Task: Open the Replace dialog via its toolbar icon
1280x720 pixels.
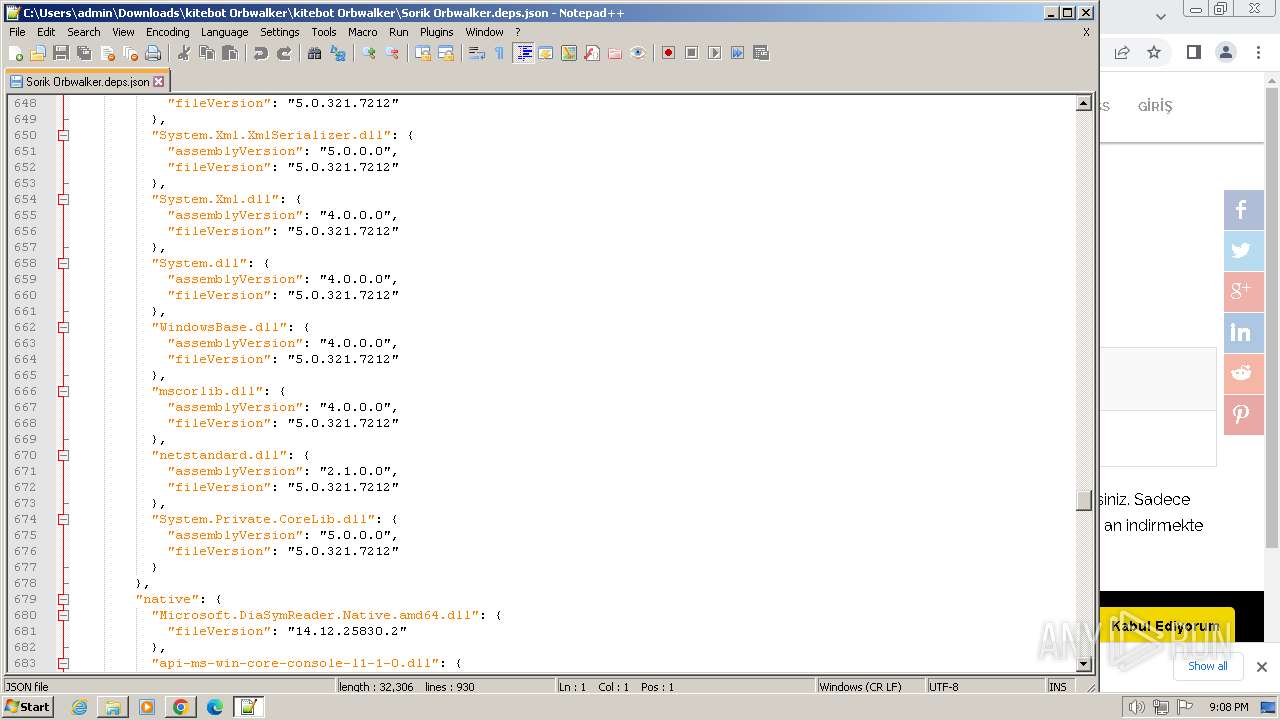Action: click(x=338, y=53)
